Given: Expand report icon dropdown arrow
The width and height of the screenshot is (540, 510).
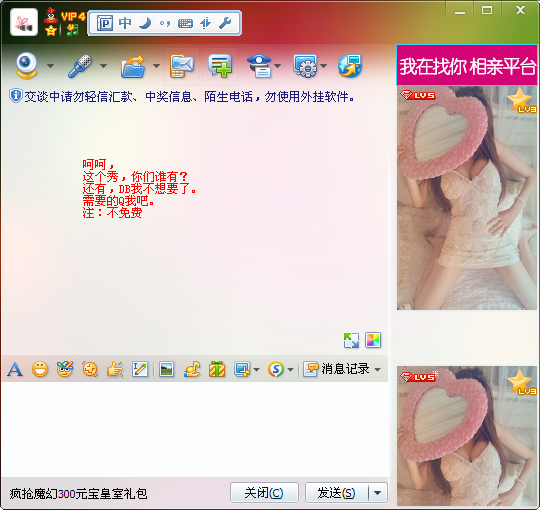Looking at the screenshot, I should (x=278, y=65).
